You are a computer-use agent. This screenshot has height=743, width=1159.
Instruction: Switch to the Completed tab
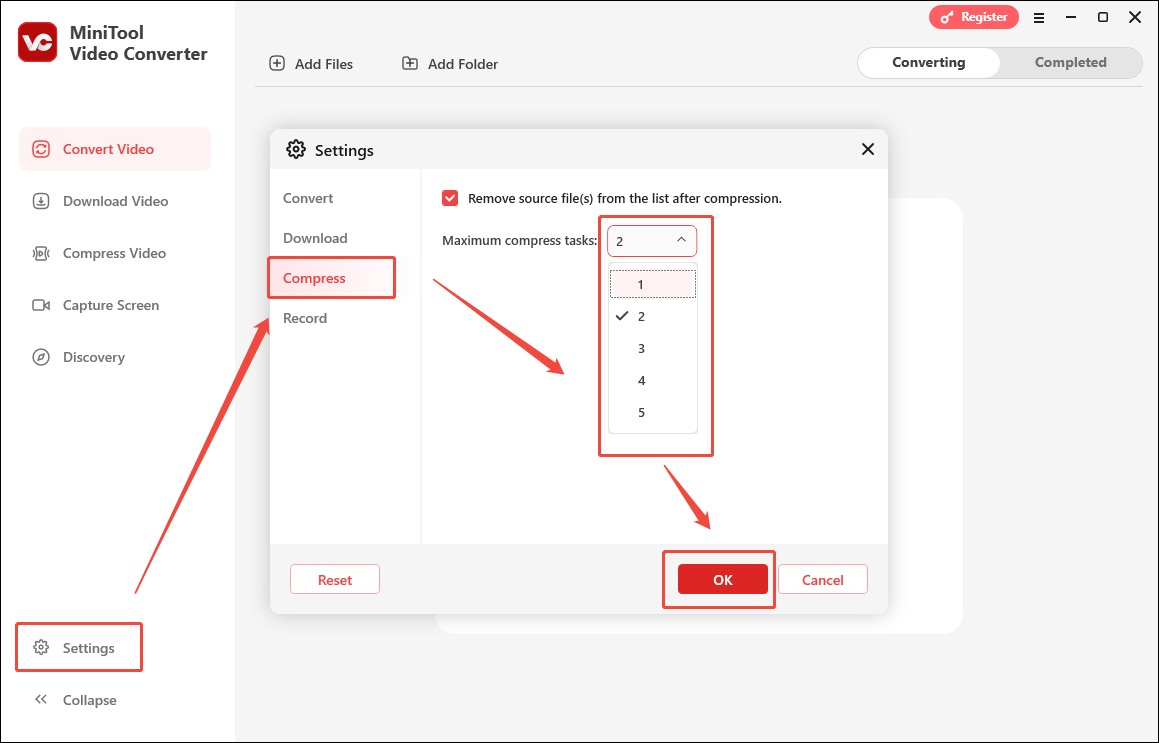point(1070,63)
